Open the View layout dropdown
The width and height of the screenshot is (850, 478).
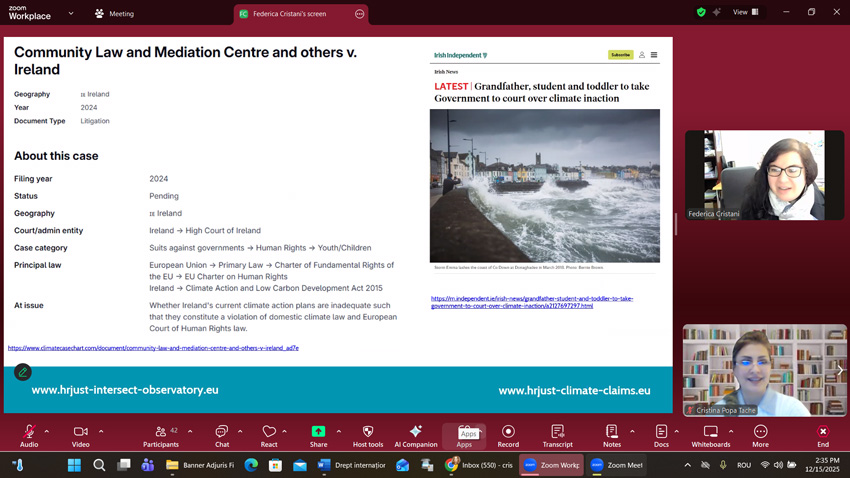(x=746, y=12)
